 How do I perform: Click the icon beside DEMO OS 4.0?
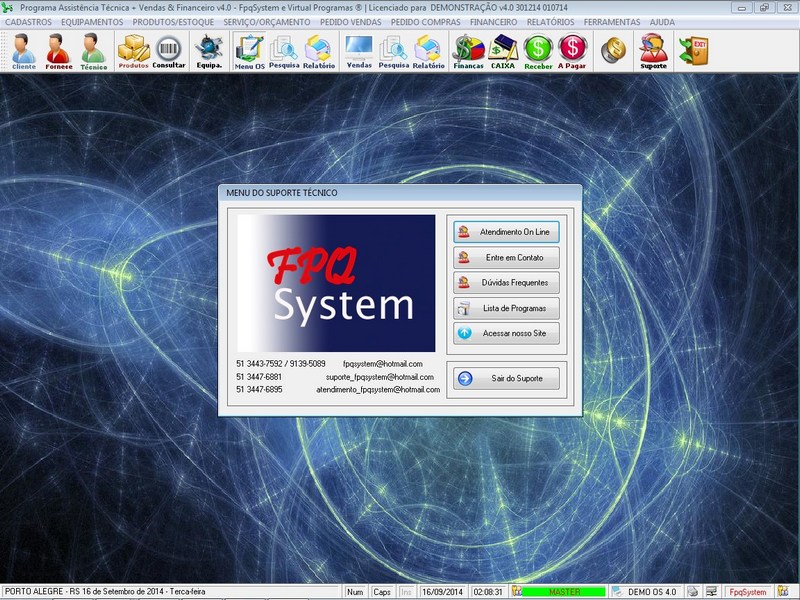coord(617,591)
